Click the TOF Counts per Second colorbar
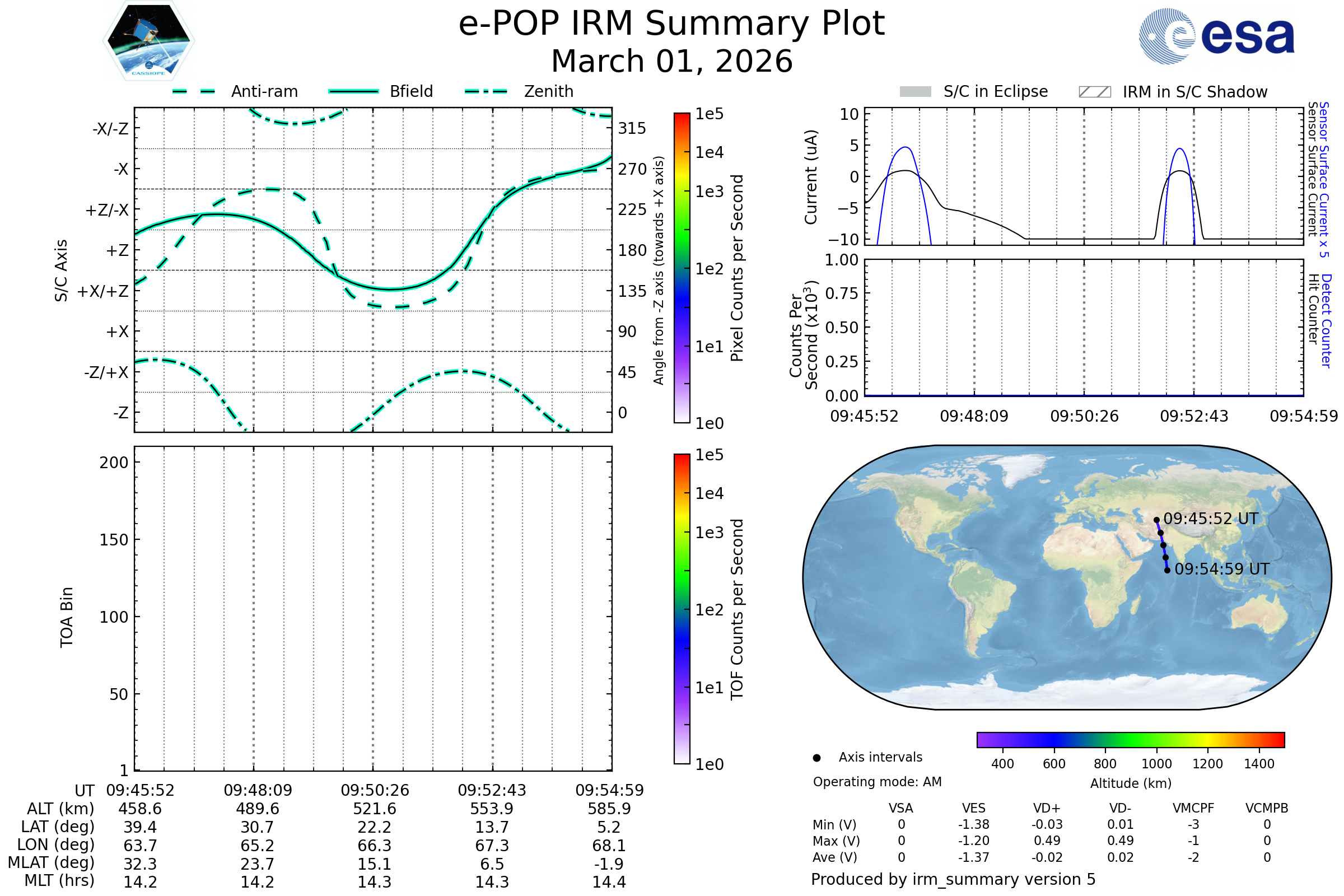Screen dimensions: 1344x896 (682, 609)
